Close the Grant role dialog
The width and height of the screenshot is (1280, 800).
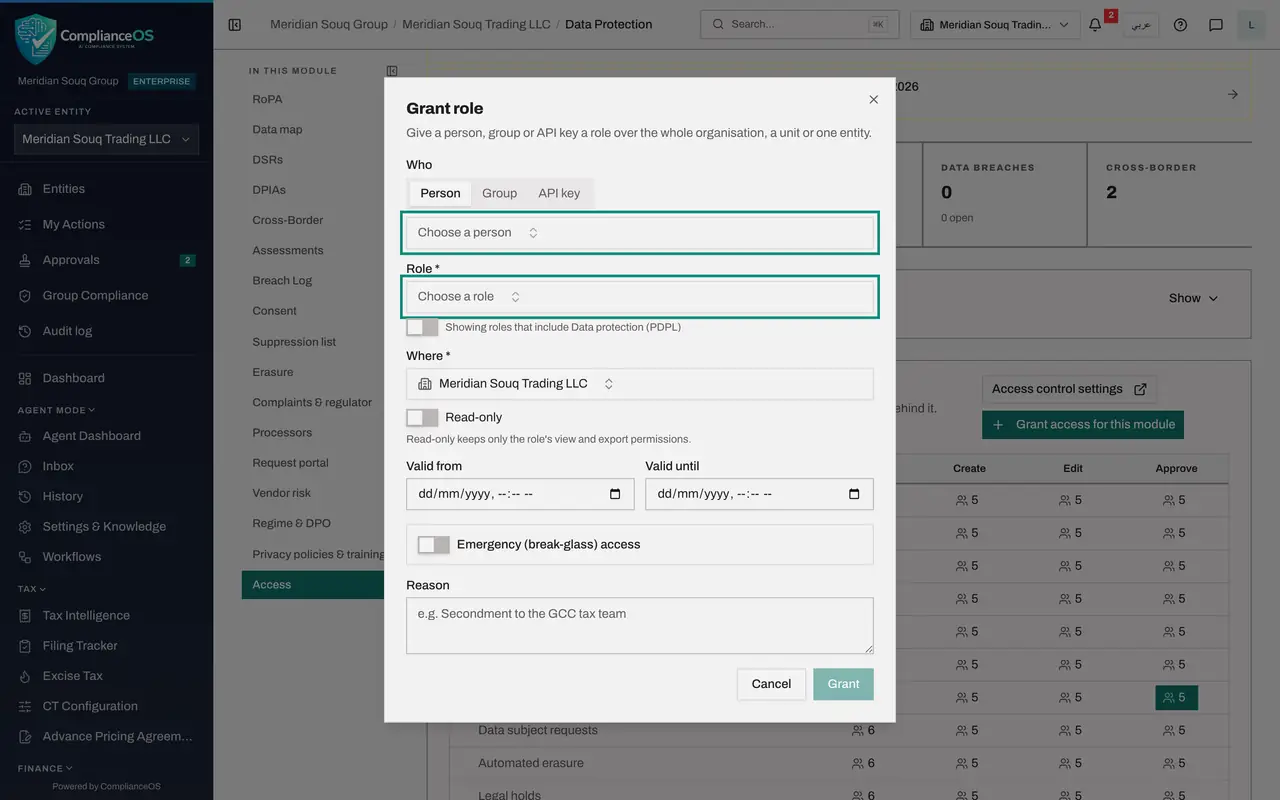click(873, 100)
